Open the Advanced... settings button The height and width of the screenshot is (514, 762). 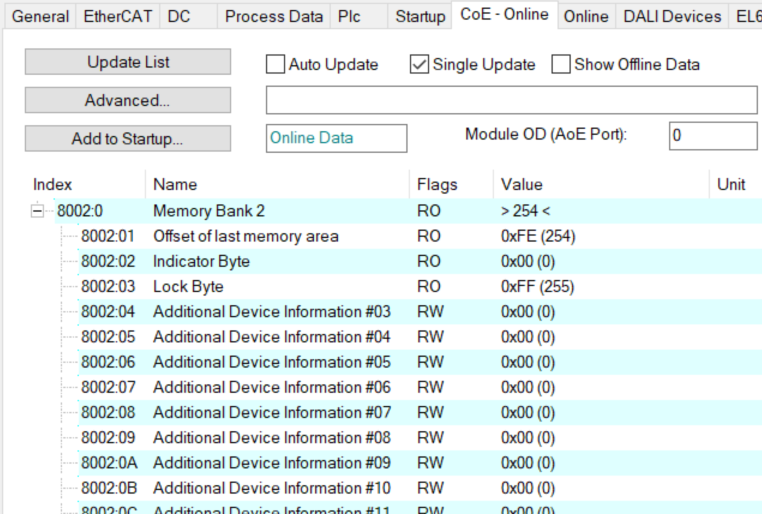(128, 100)
